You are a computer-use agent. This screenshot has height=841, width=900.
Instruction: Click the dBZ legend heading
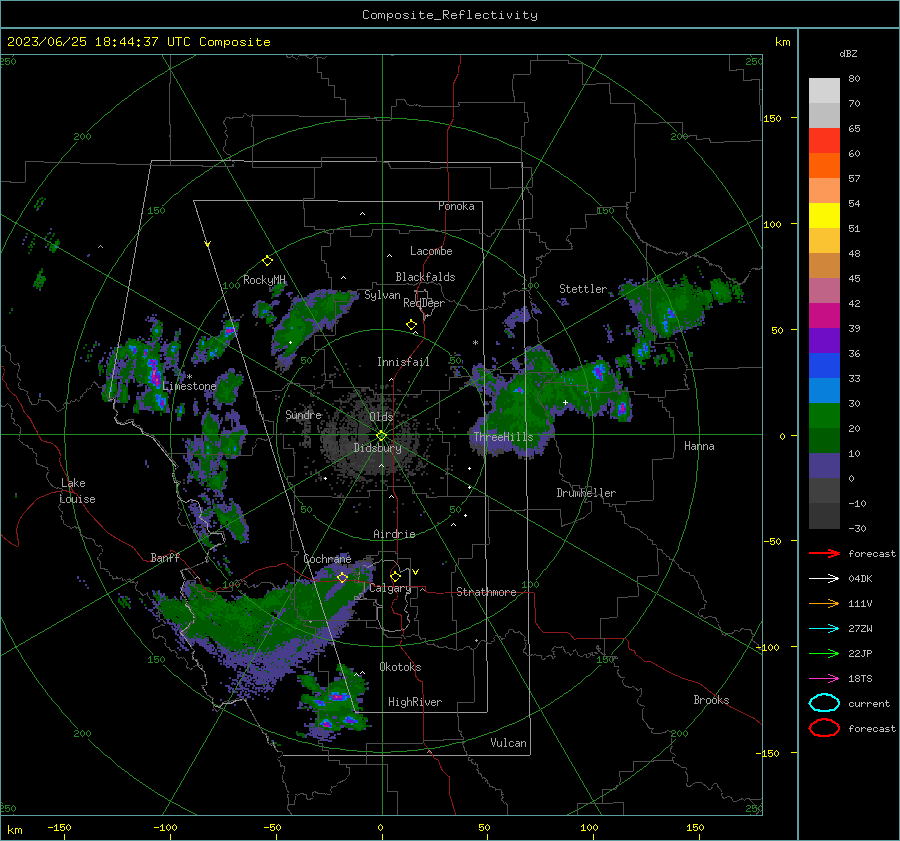click(848, 53)
